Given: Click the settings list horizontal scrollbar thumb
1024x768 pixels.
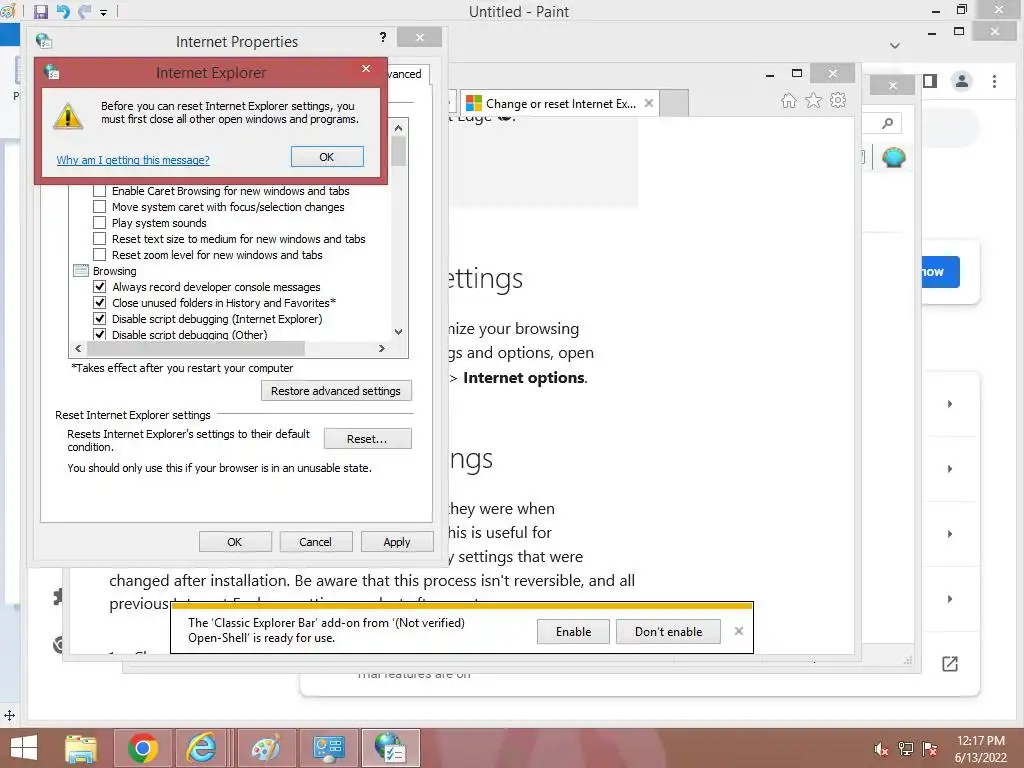Looking at the screenshot, I should pos(196,349).
